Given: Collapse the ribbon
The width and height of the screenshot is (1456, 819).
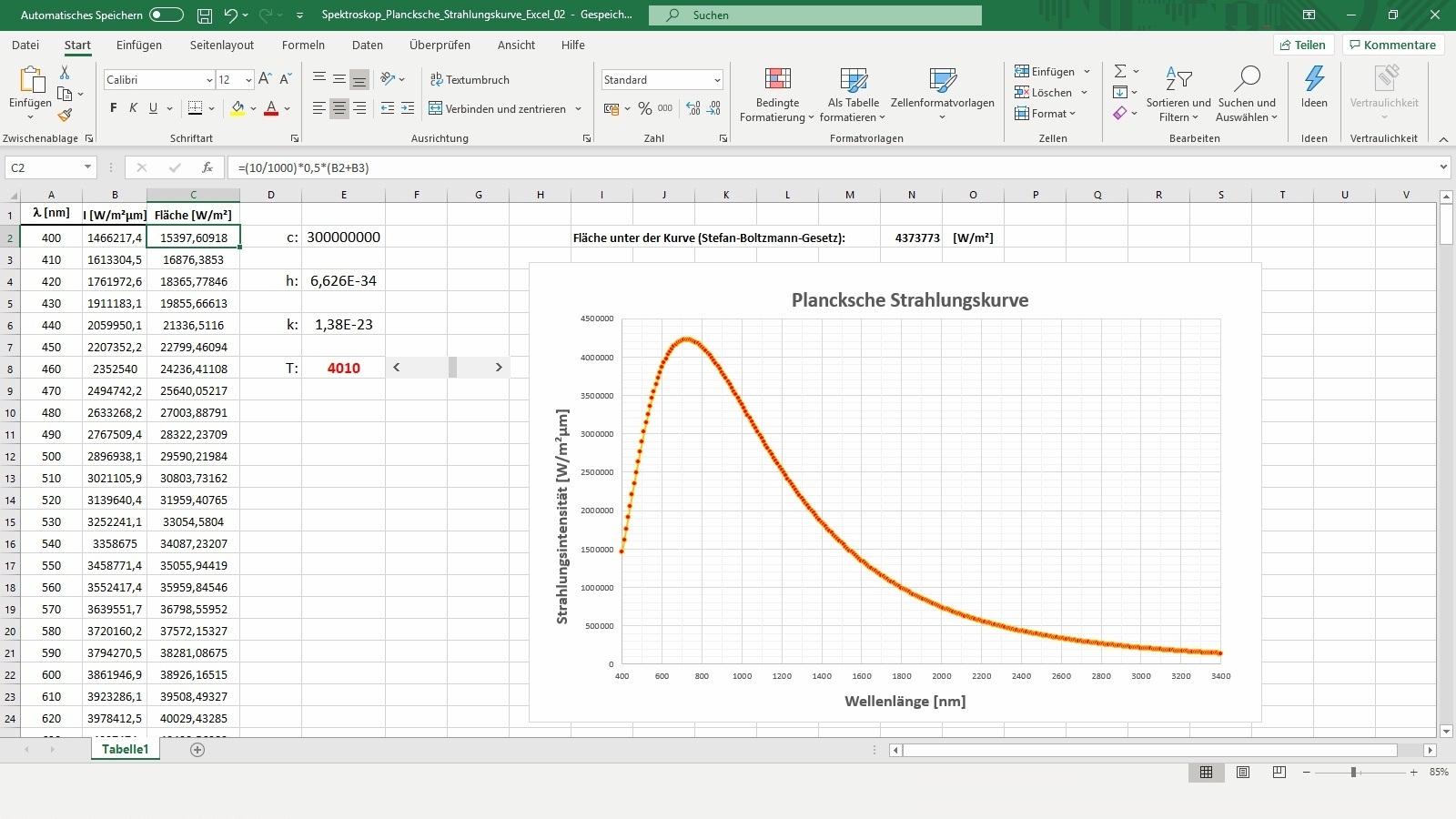Looking at the screenshot, I should tap(1443, 139).
